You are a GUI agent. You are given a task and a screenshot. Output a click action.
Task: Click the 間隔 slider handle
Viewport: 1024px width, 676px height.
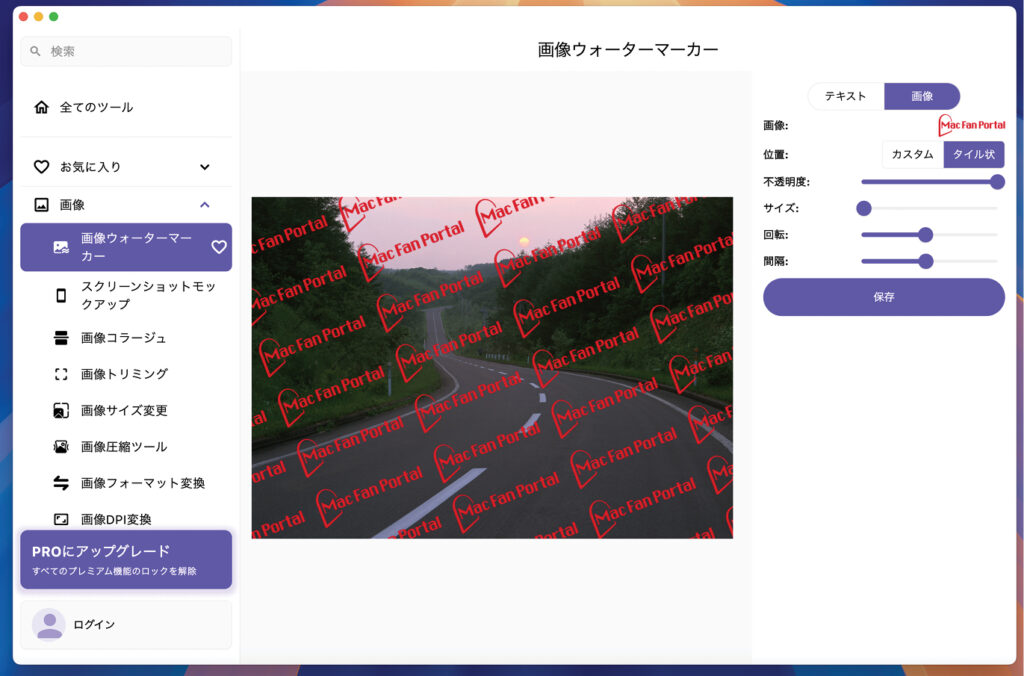pos(925,261)
